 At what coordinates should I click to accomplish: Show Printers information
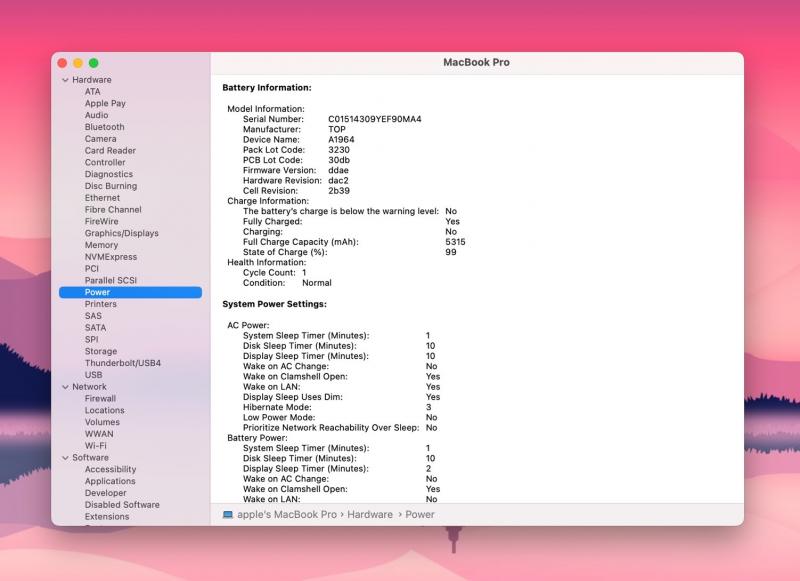coord(101,304)
